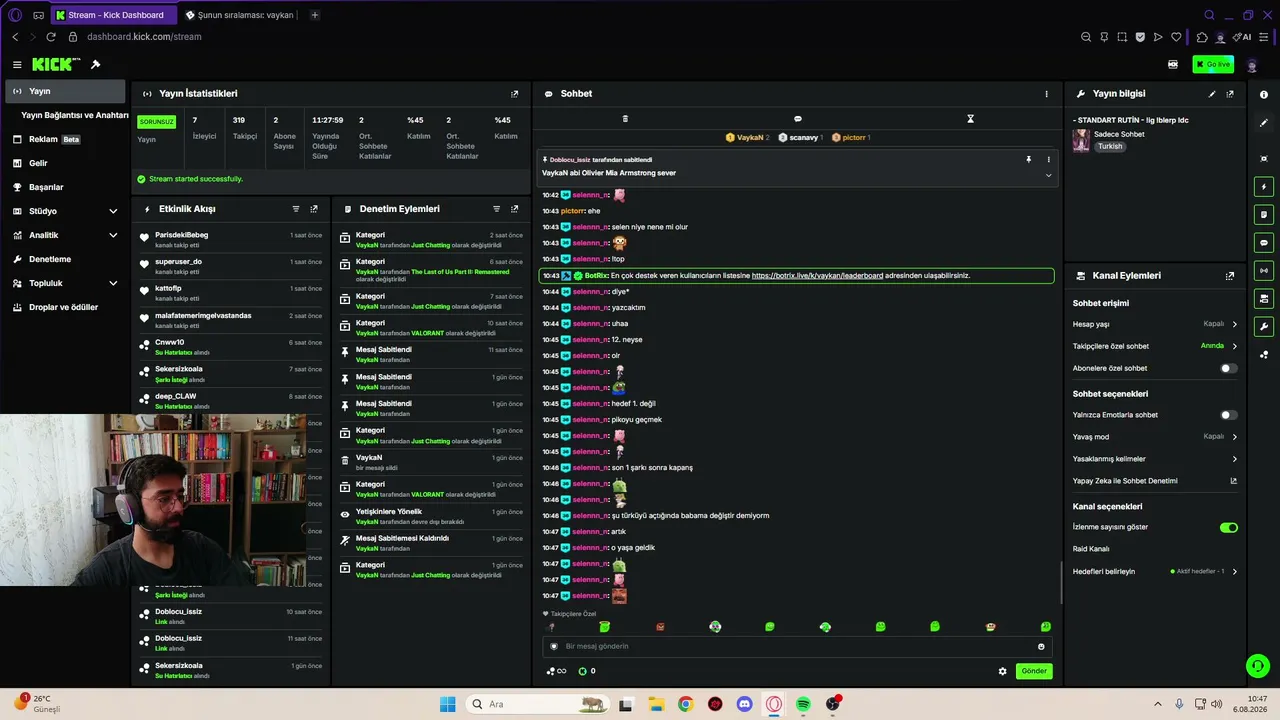Click Raid Kanalı option

click(x=1091, y=549)
